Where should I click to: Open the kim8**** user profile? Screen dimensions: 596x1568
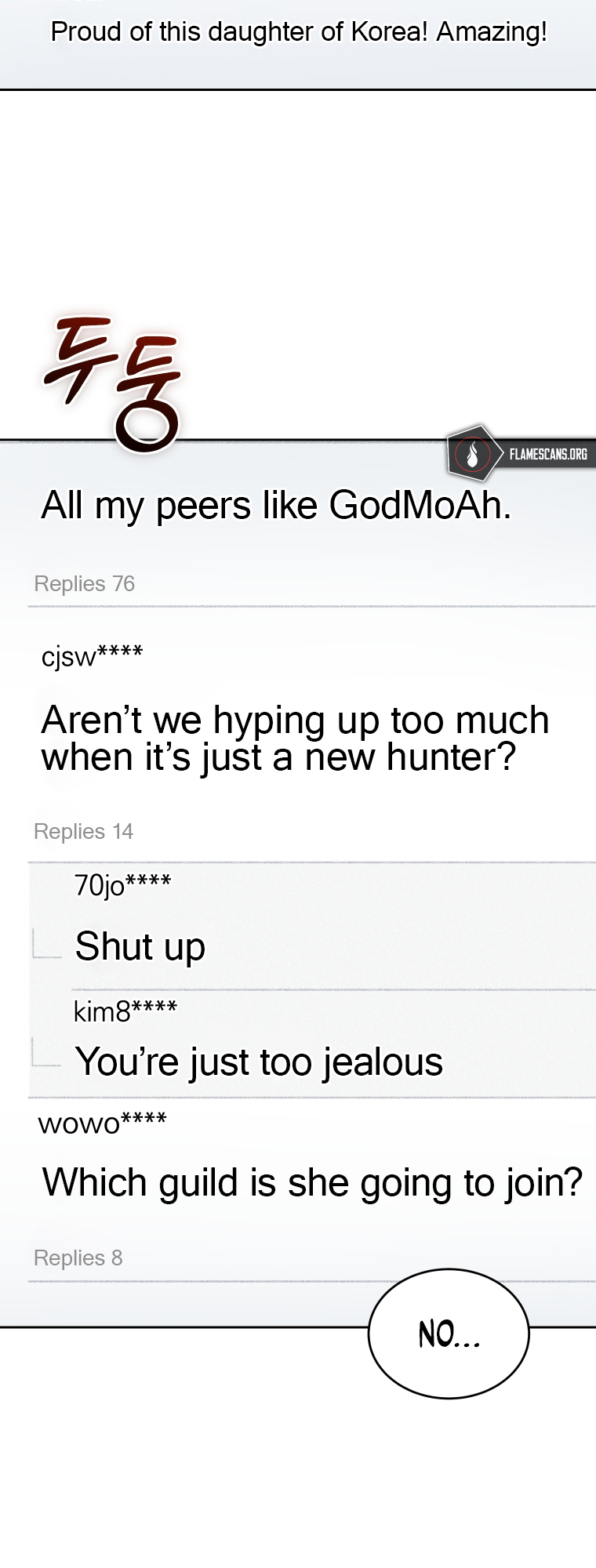[125, 1011]
